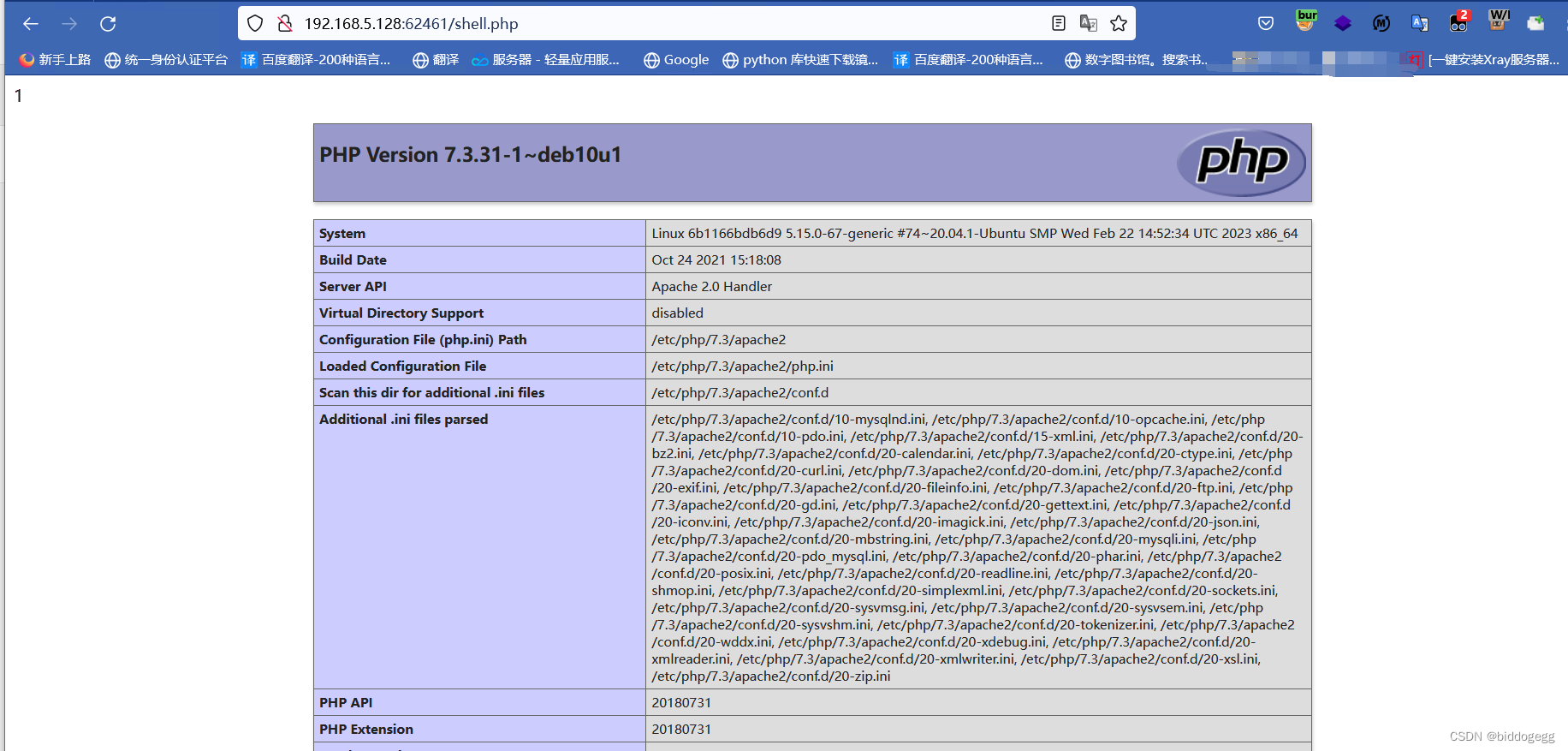Click the PHP API row label

(x=346, y=703)
